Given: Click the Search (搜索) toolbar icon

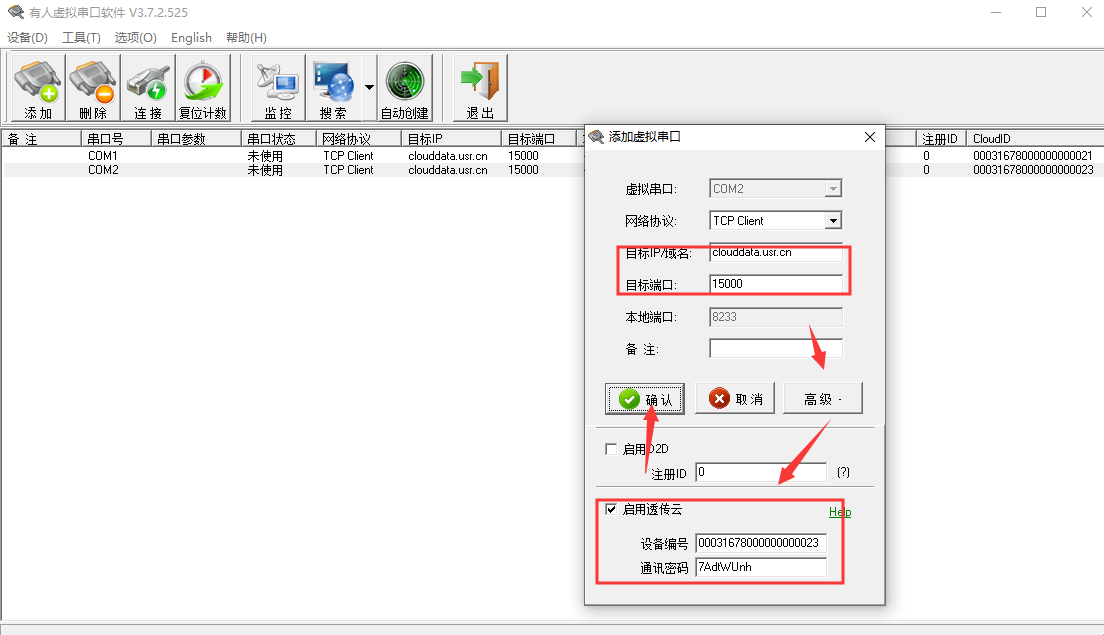Looking at the screenshot, I should coord(333,89).
